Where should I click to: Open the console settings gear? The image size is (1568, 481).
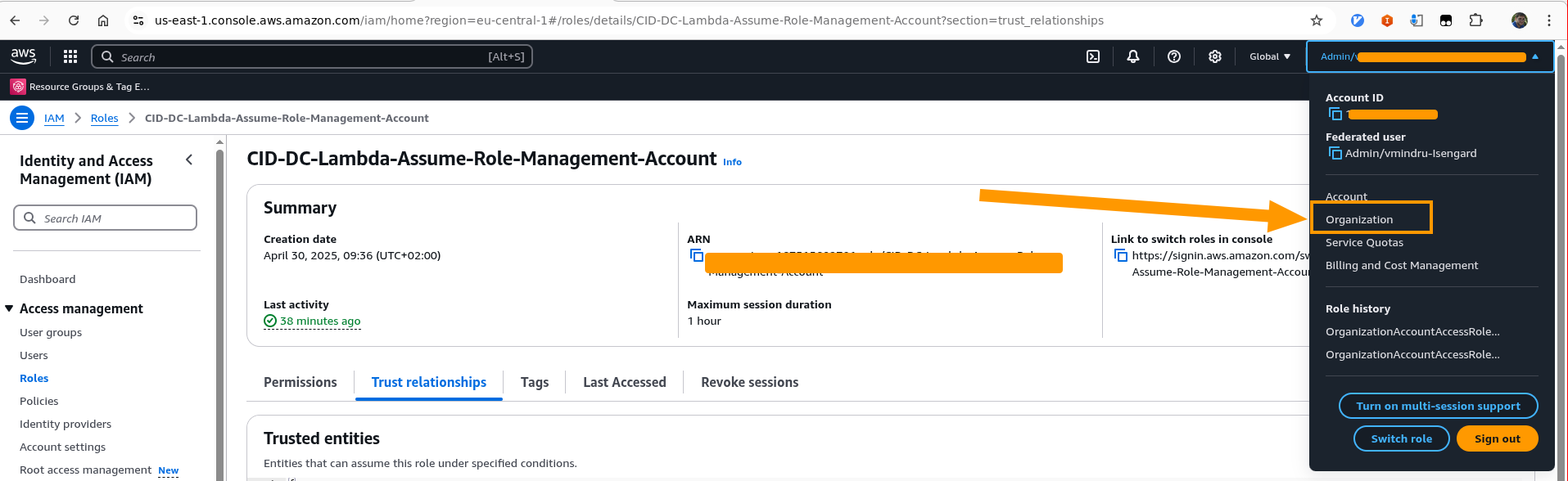pyautogui.click(x=1215, y=56)
